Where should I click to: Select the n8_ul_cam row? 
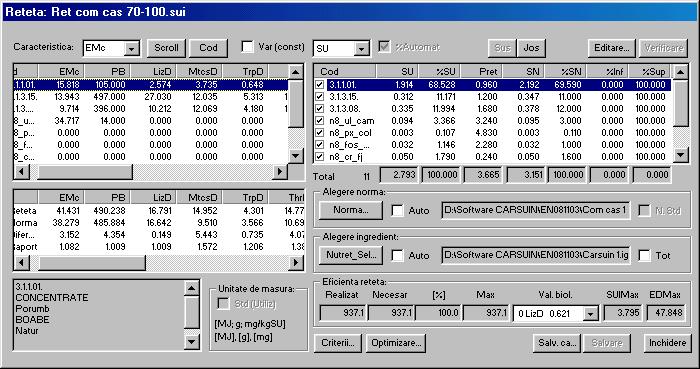click(493, 120)
